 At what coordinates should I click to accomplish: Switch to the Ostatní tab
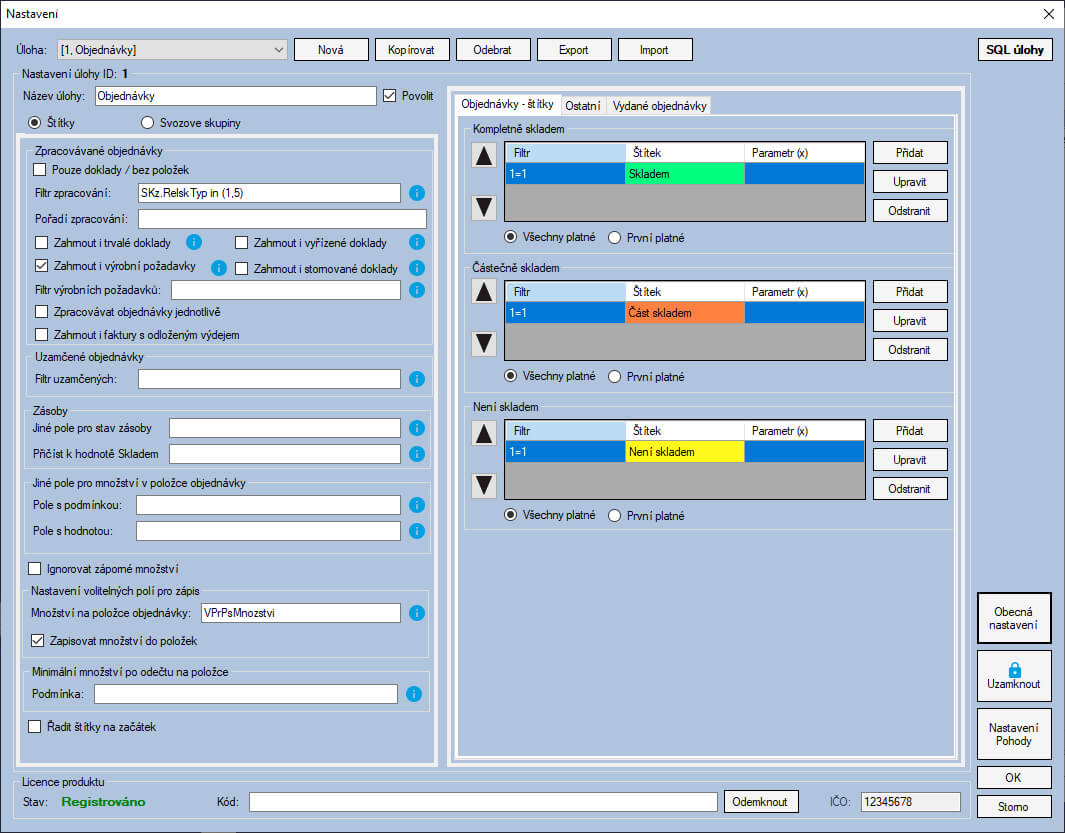coord(583,106)
